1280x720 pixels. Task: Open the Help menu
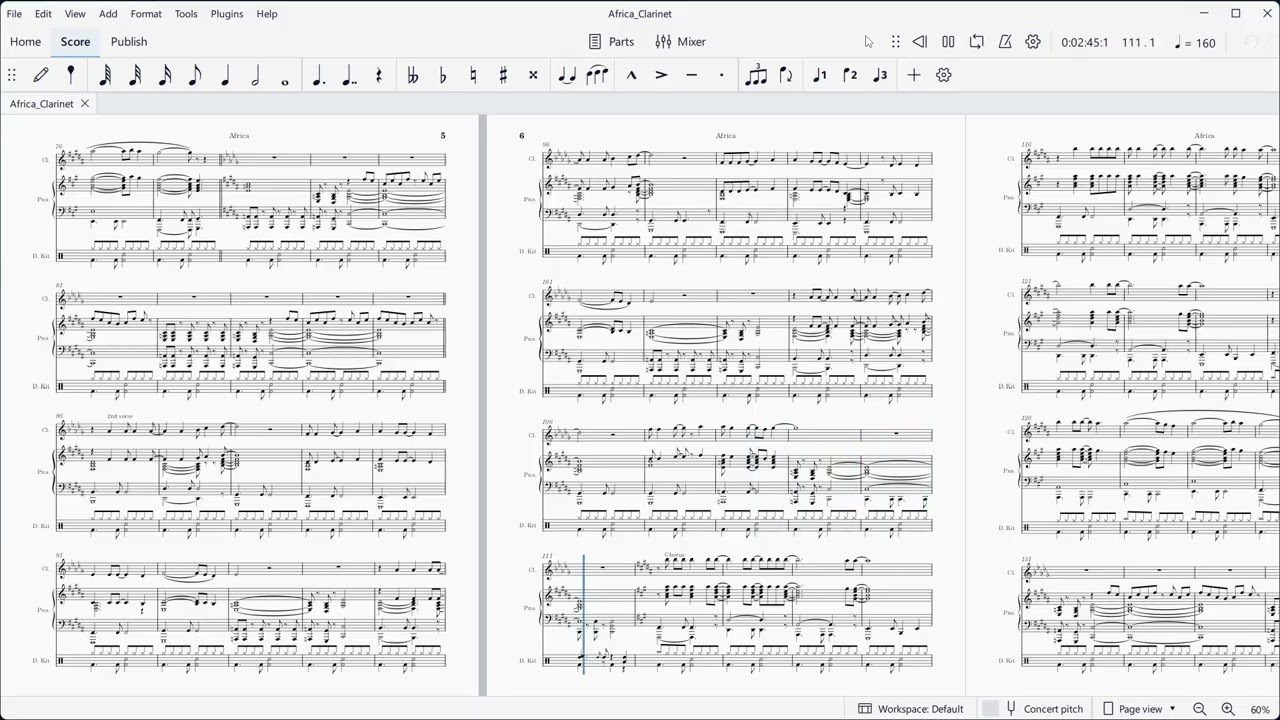tap(267, 14)
